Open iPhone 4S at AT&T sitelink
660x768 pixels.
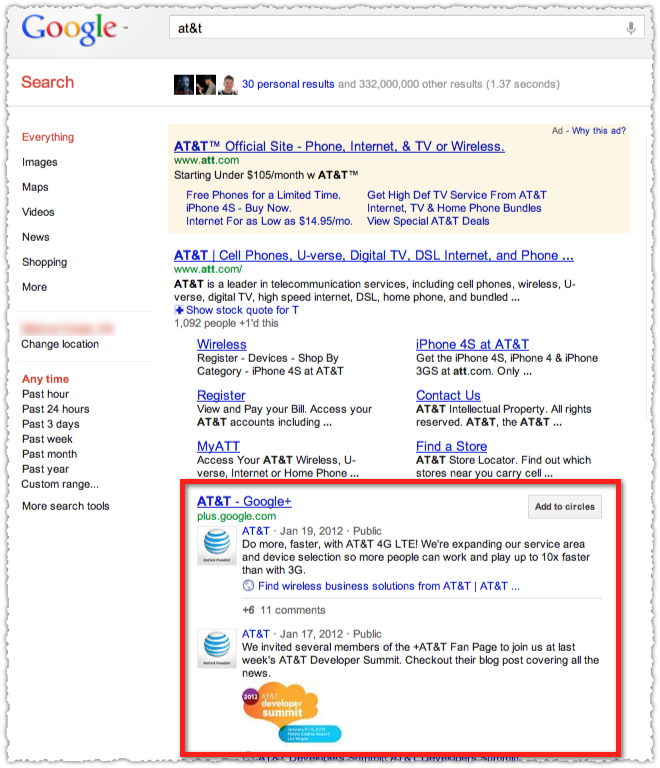pos(472,344)
